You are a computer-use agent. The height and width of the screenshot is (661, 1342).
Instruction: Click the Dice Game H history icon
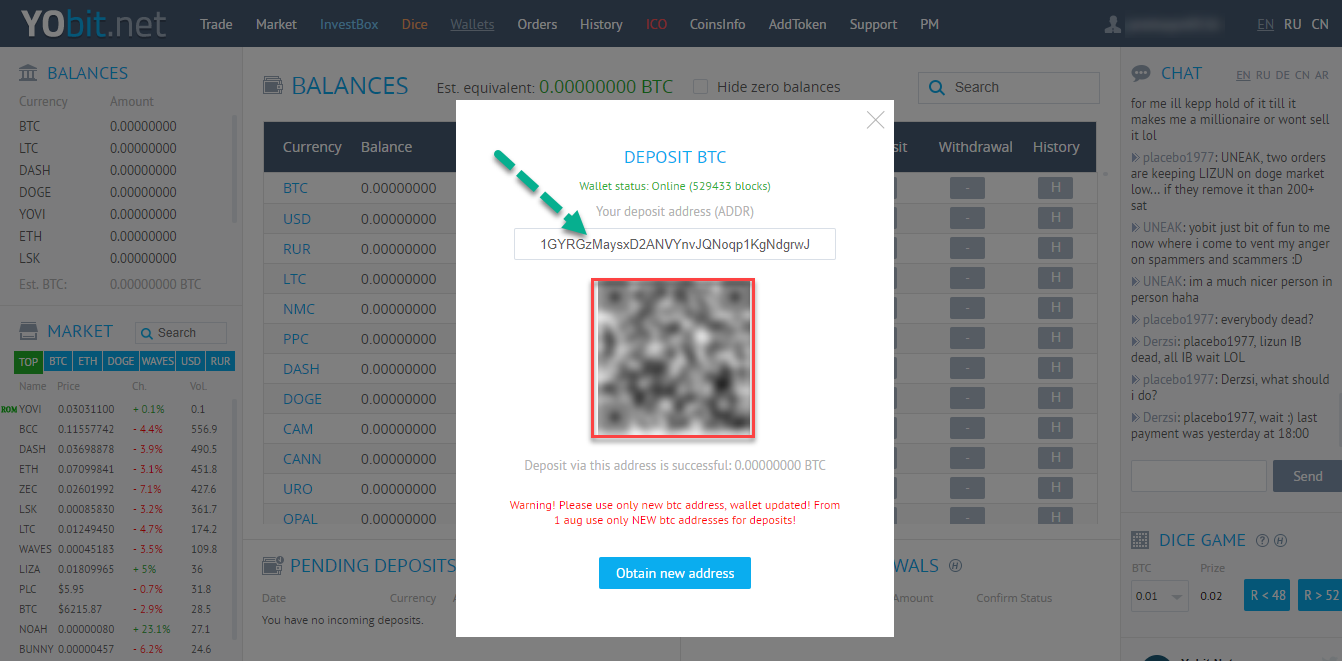coord(1280,541)
